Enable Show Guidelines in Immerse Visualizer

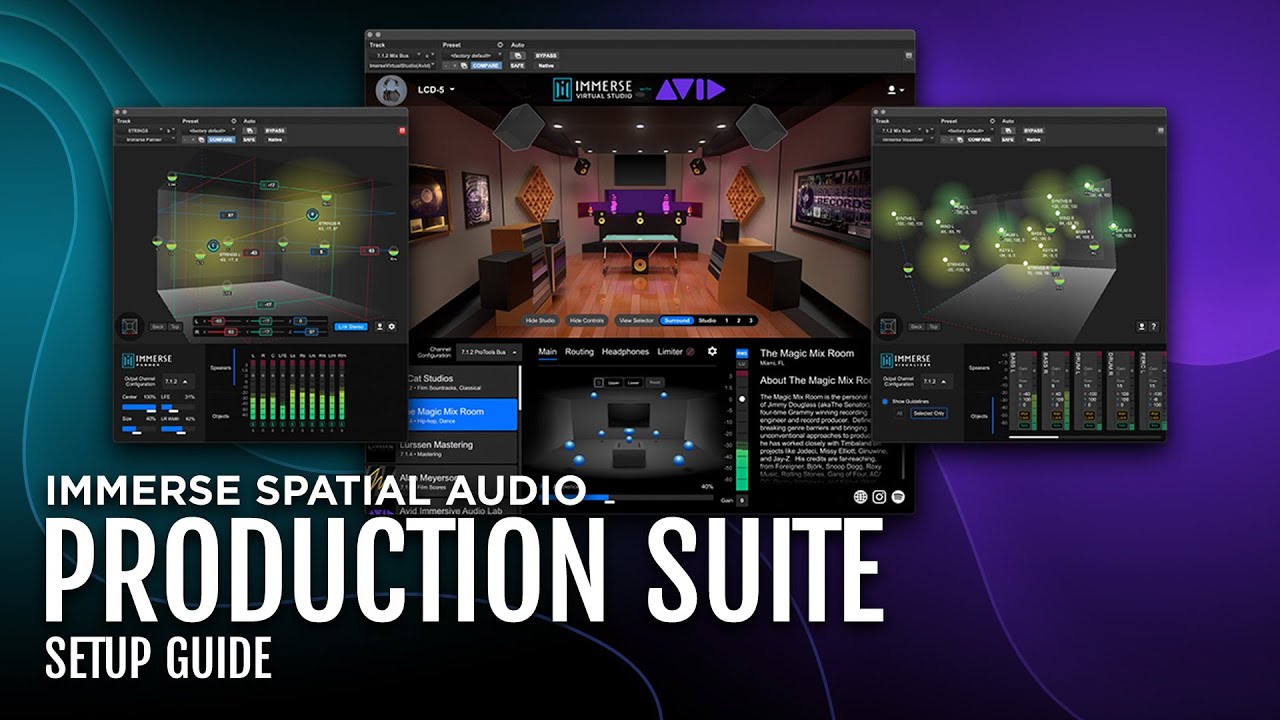[x=885, y=401]
